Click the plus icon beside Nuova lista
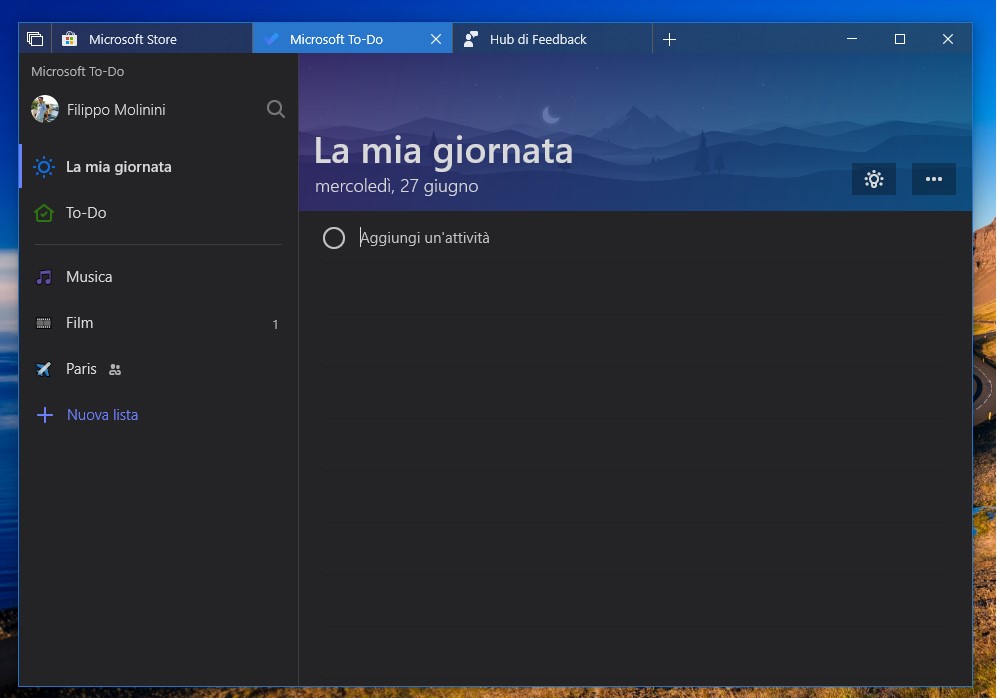The width and height of the screenshot is (997, 698). pos(45,415)
